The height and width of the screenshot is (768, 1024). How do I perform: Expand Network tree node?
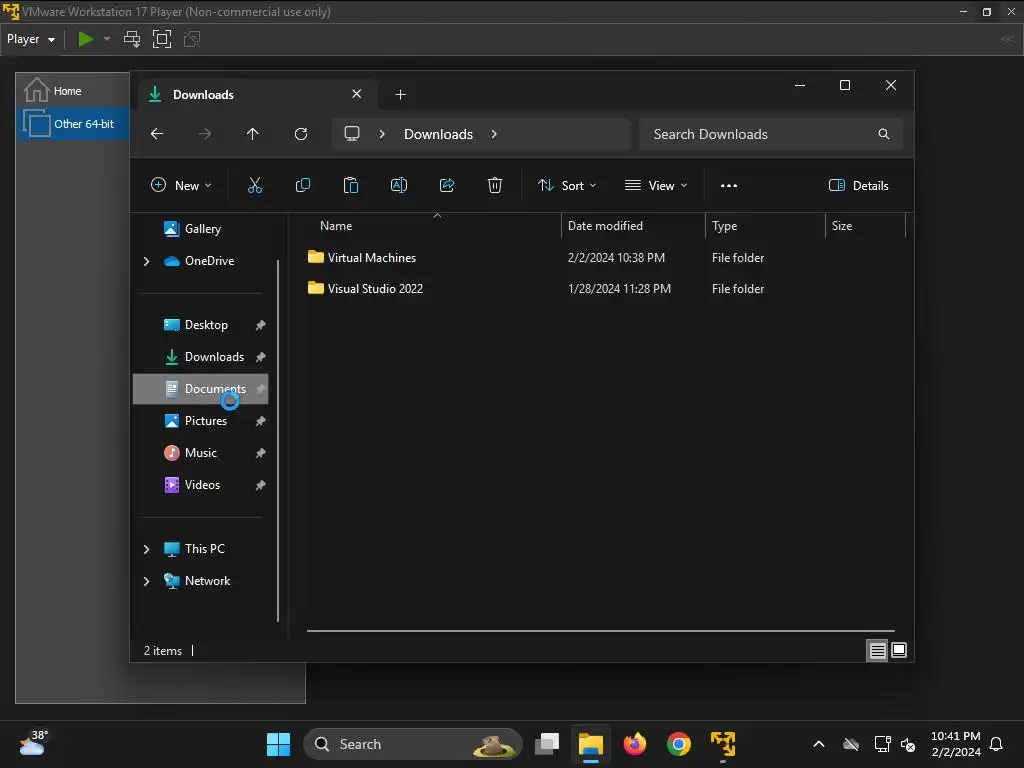[146, 581]
